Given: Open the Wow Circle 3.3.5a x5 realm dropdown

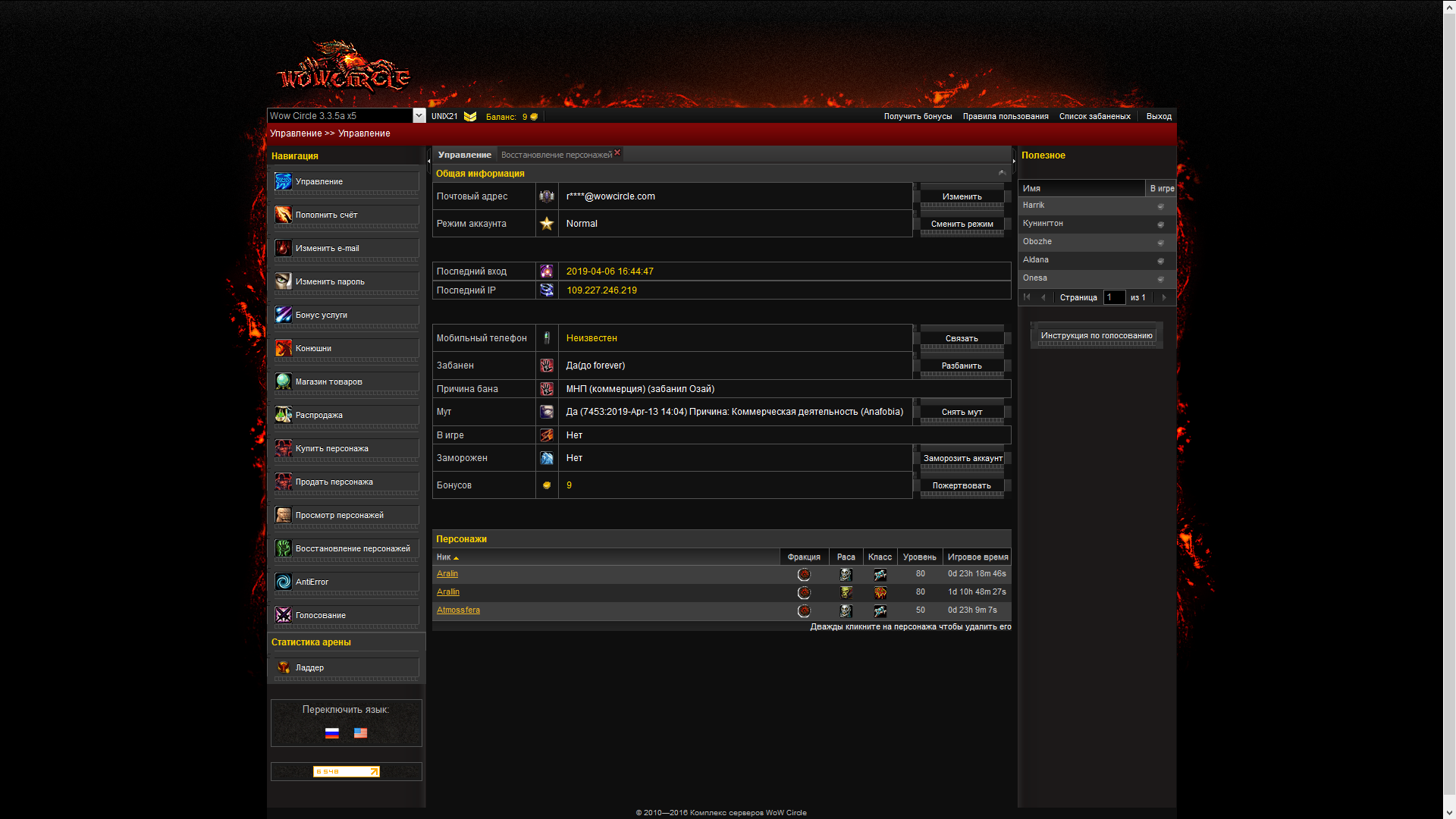Looking at the screenshot, I should point(419,115).
